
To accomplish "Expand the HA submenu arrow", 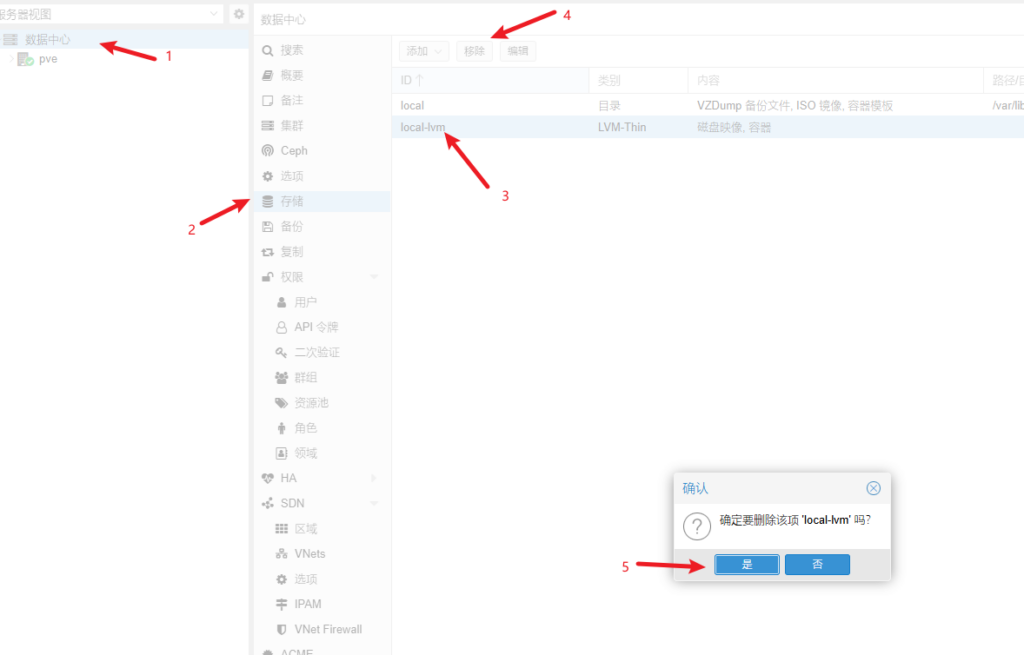I will pos(373,478).
